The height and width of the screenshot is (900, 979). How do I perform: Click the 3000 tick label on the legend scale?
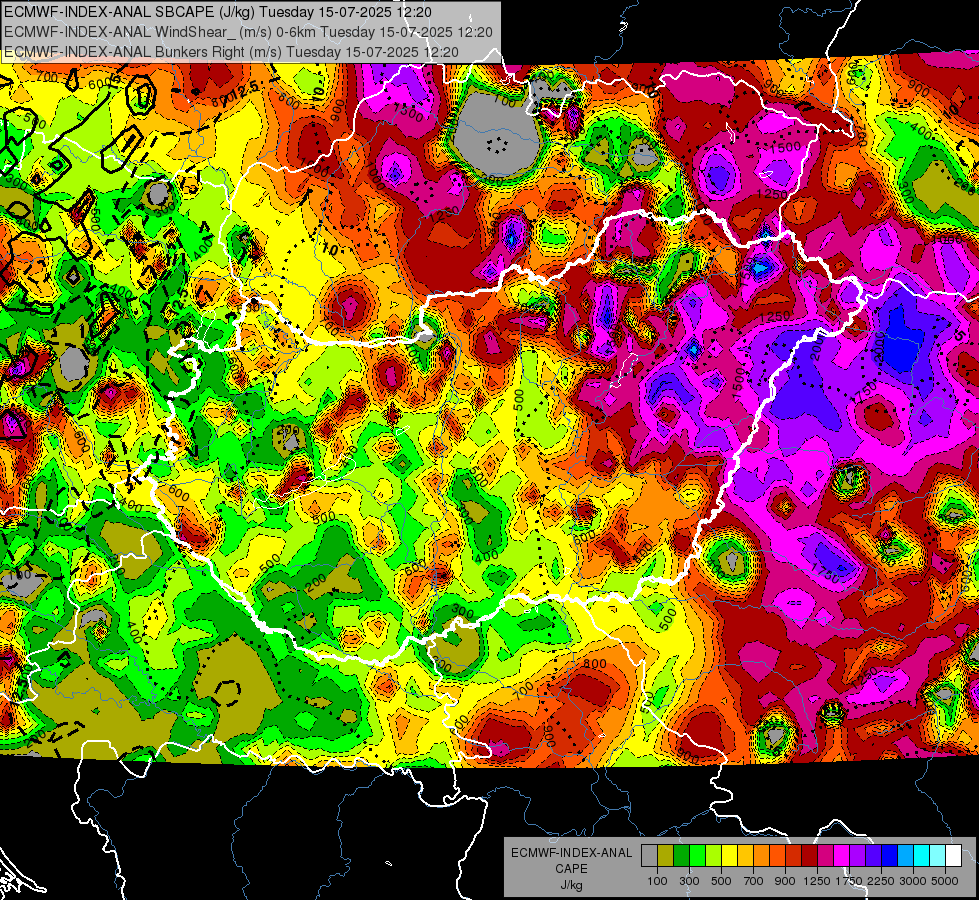[x=913, y=881]
